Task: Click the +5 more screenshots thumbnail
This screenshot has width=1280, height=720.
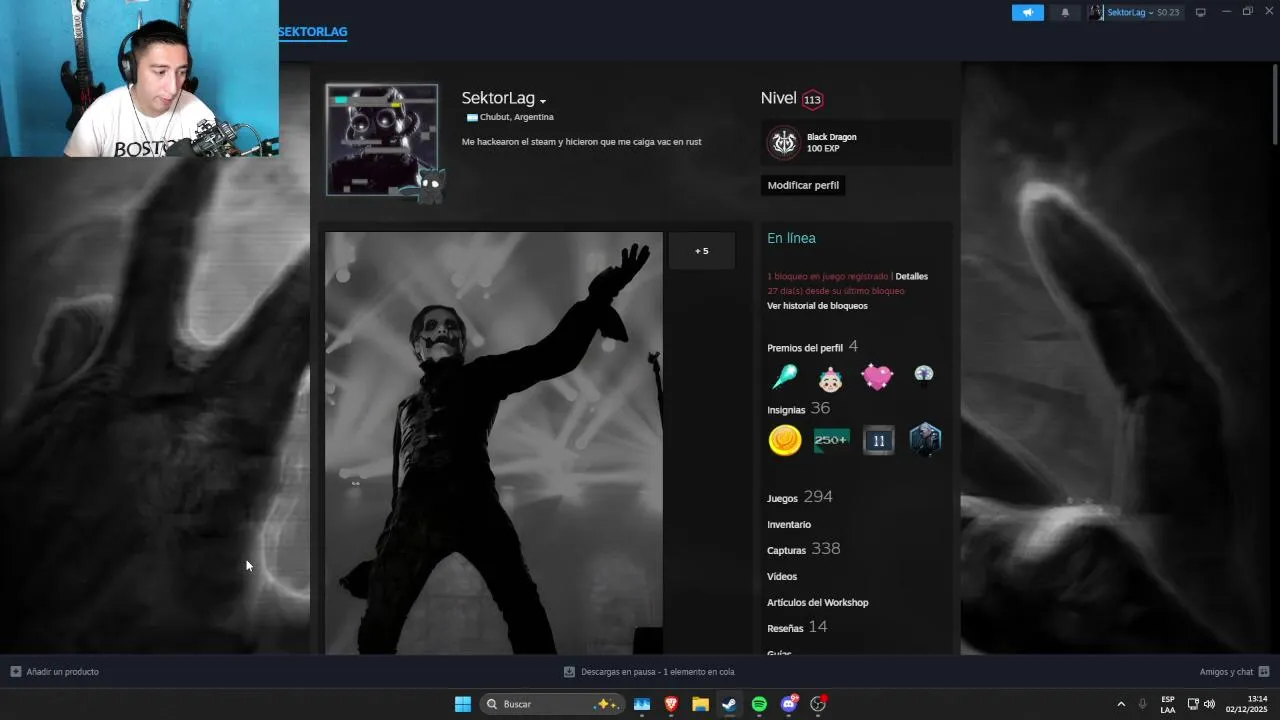Action: click(x=701, y=251)
